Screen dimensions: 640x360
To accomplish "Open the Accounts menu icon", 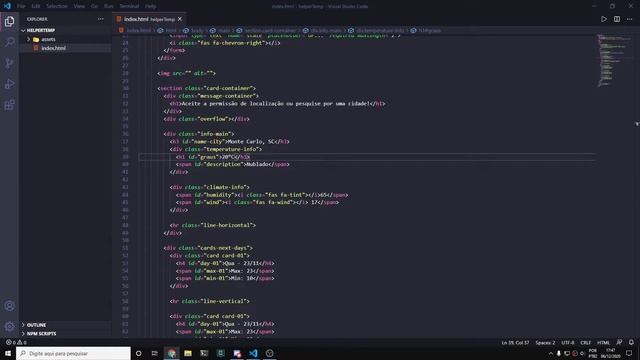I will (9, 306).
